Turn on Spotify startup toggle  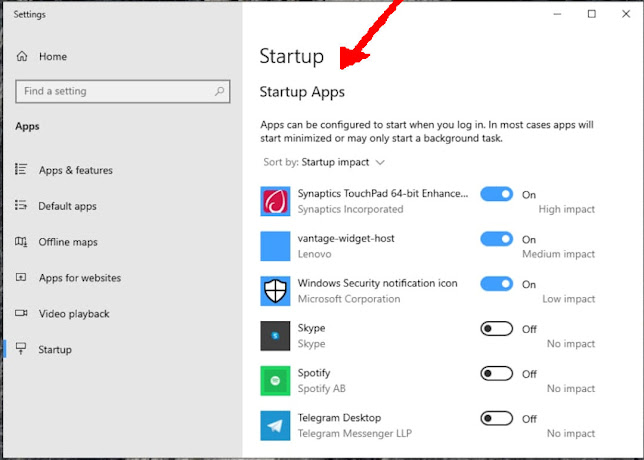tap(497, 373)
